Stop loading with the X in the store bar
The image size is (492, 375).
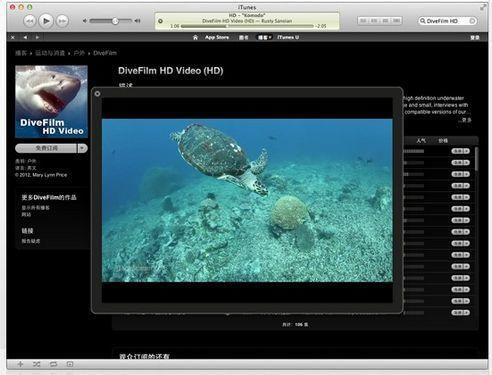click(13, 37)
